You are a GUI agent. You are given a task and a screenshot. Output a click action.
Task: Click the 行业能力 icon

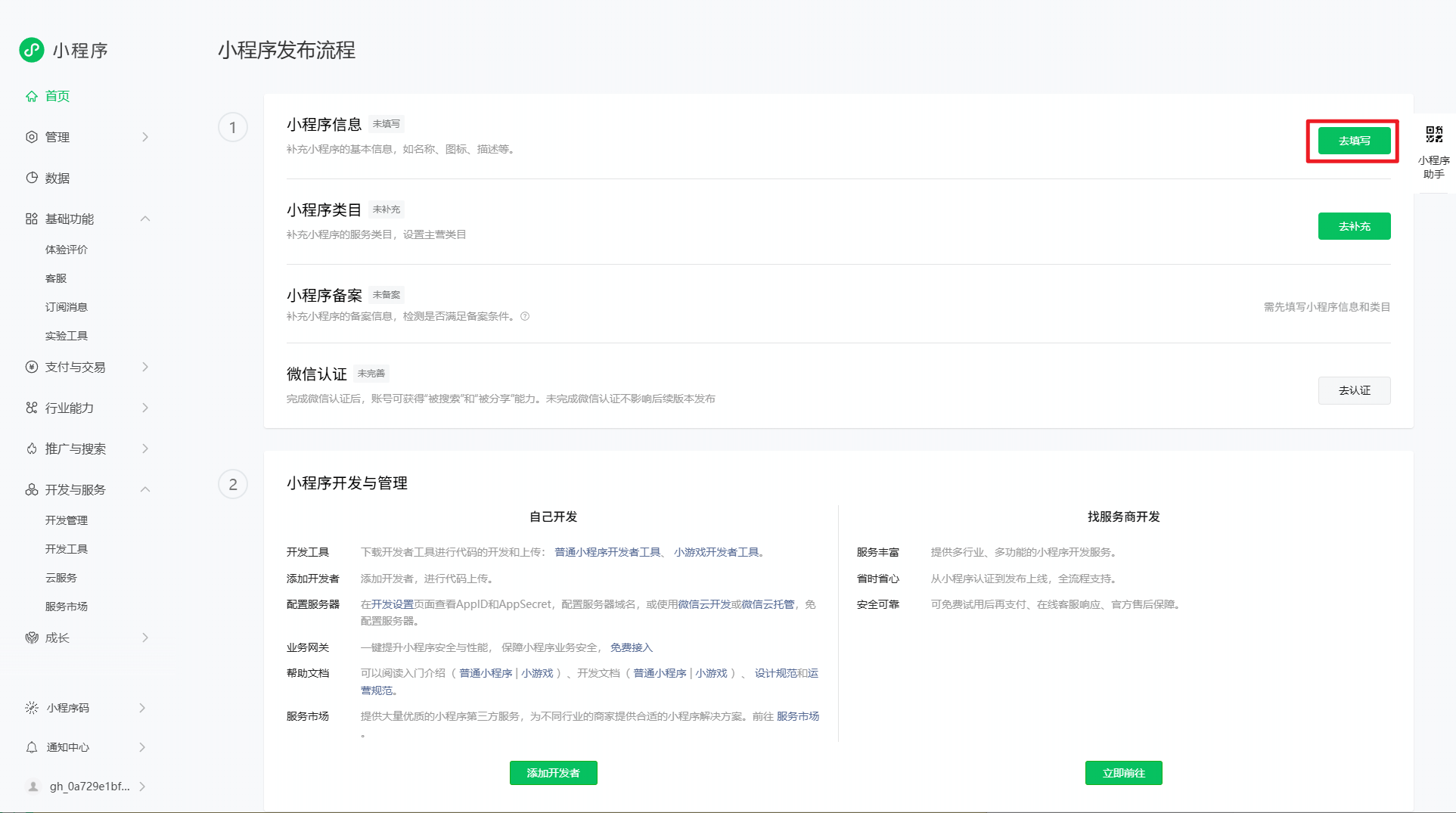(32, 408)
